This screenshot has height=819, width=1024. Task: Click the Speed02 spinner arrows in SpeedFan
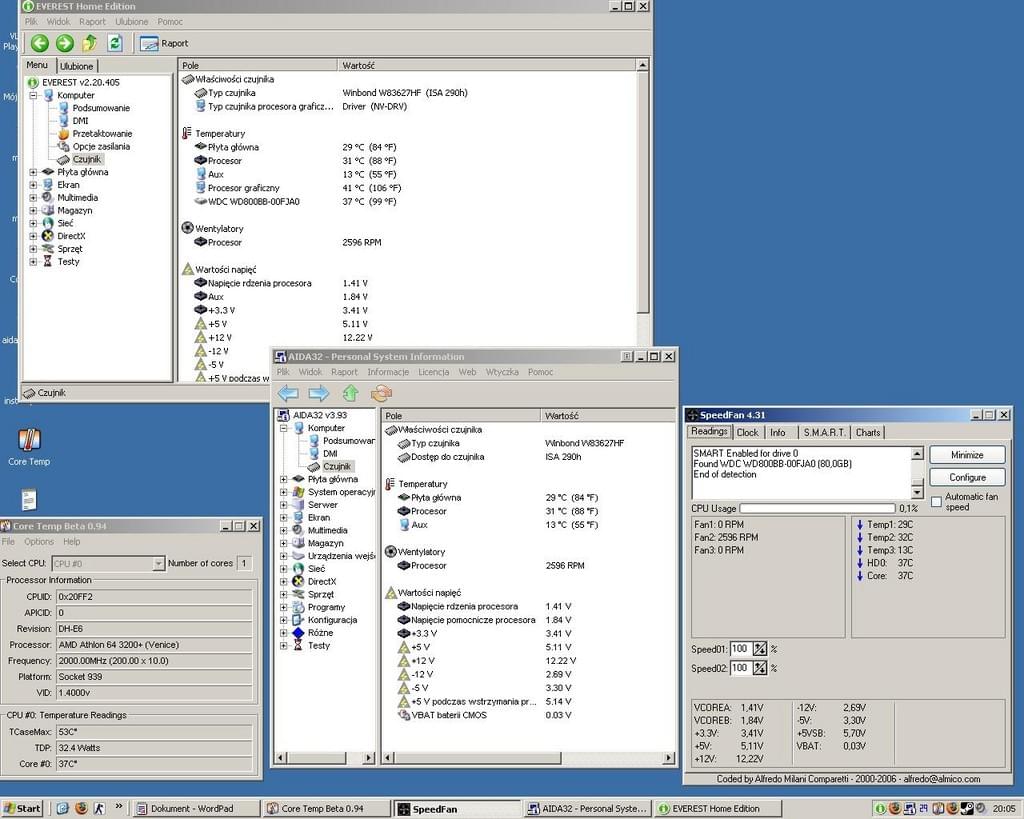tap(760, 668)
